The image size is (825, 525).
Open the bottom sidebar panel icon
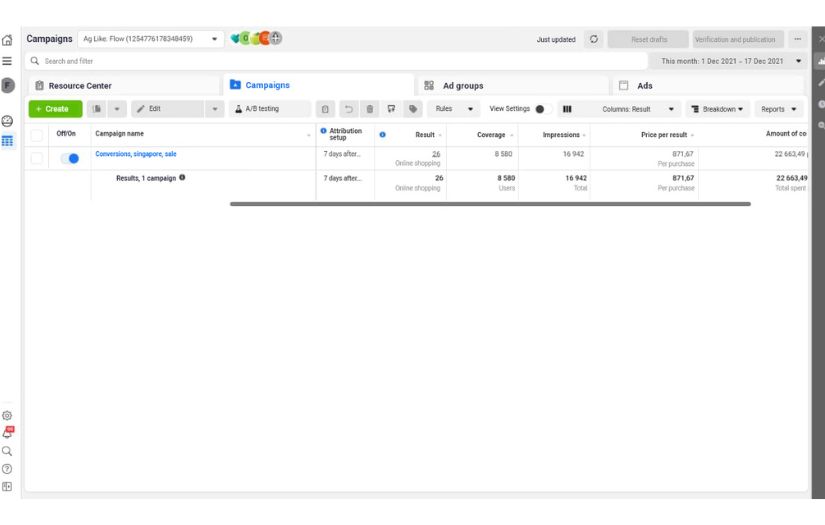coord(7,487)
